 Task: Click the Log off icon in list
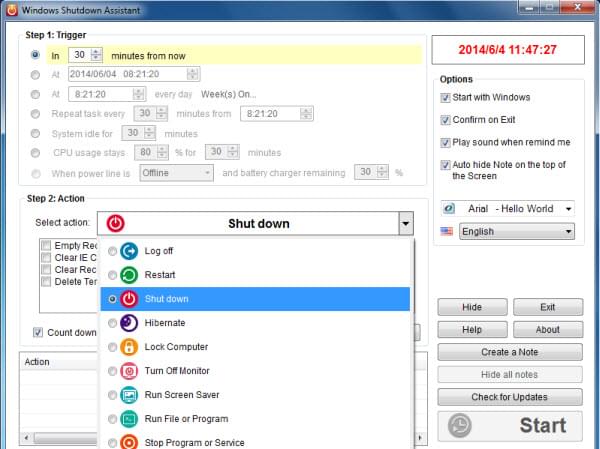pos(129,251)
